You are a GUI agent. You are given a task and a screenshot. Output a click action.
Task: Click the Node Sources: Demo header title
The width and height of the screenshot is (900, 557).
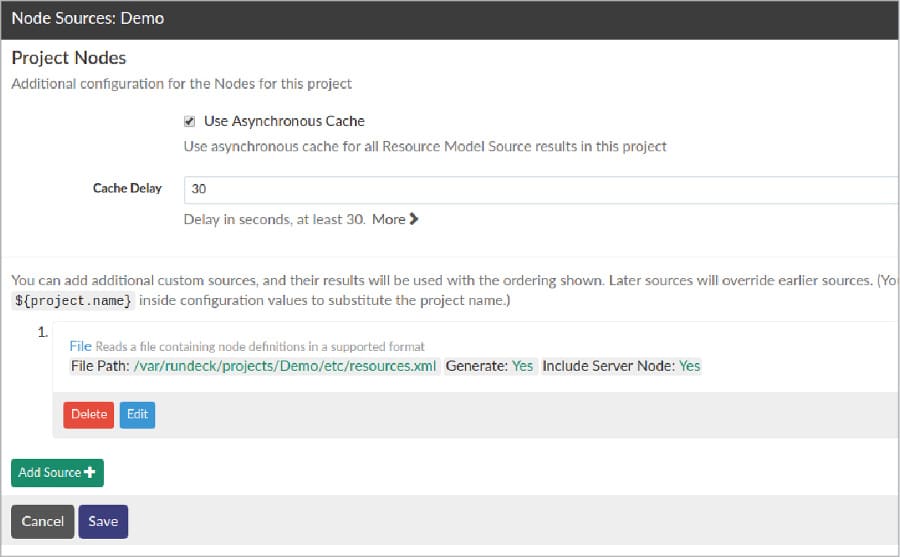point(88,18)
